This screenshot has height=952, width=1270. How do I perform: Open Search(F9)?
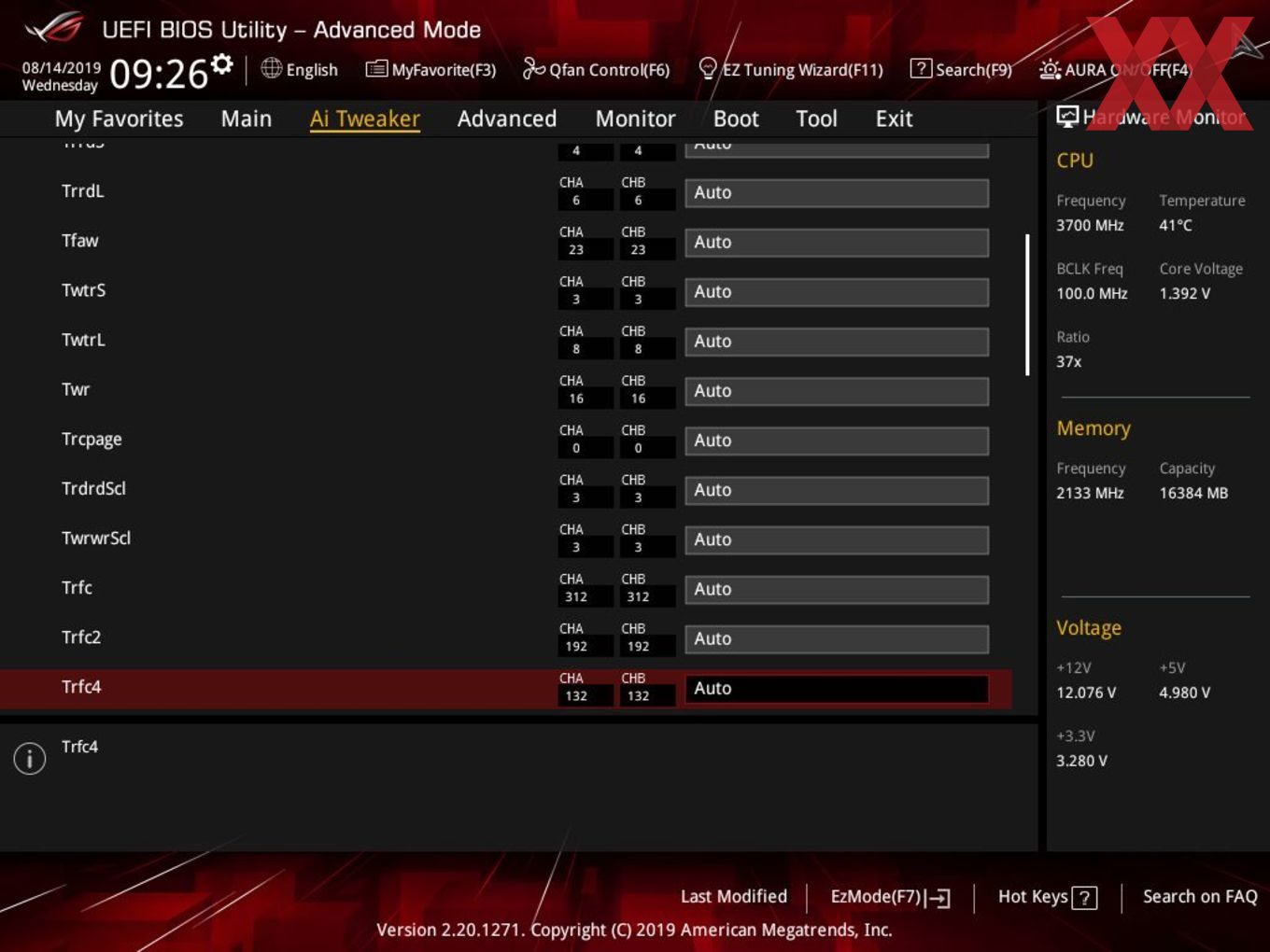tap(974, 70)
